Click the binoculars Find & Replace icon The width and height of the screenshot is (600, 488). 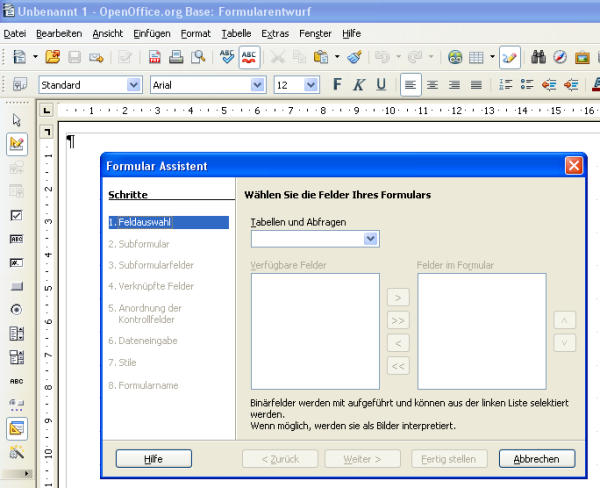(537, 58)
